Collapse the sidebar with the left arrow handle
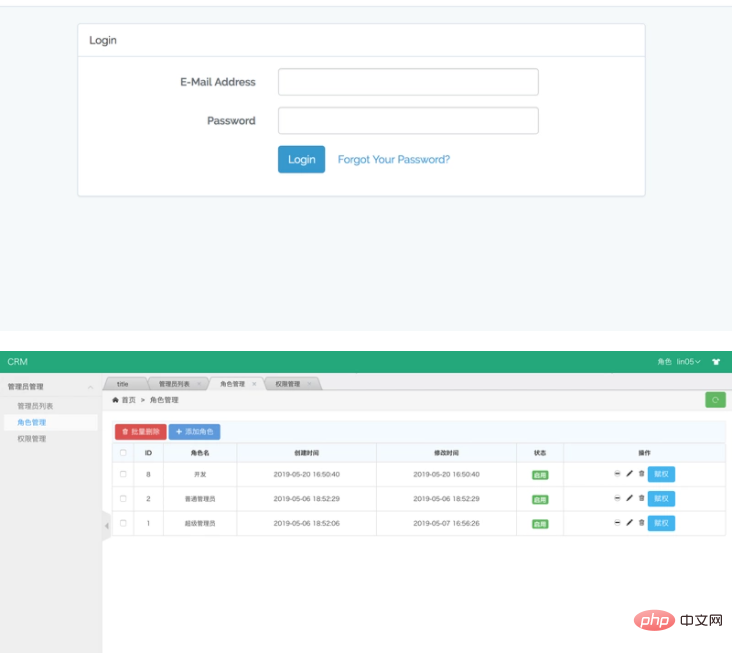The width and height of the screenshot is (733, 653). [107, 526]
